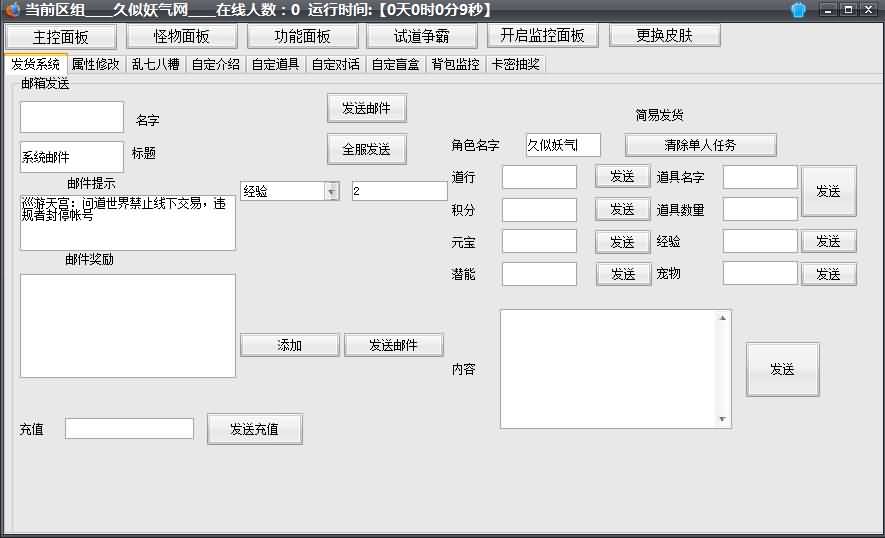Click the app icon in title bar

12,10
